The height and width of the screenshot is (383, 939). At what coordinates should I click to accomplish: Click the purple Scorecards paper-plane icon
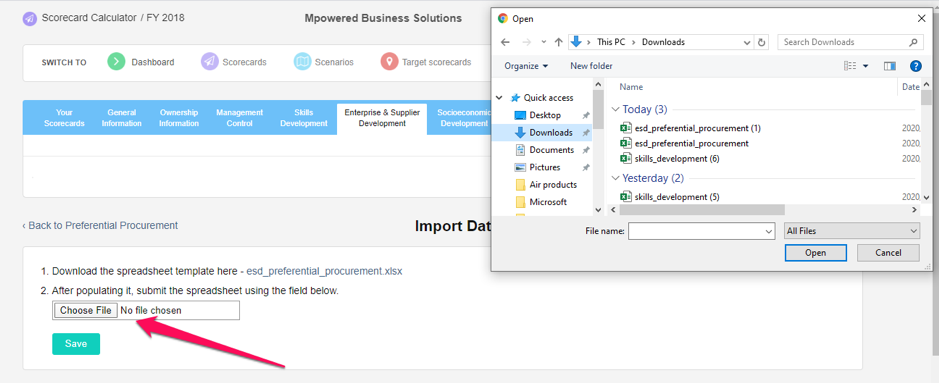tap(209, 62)
